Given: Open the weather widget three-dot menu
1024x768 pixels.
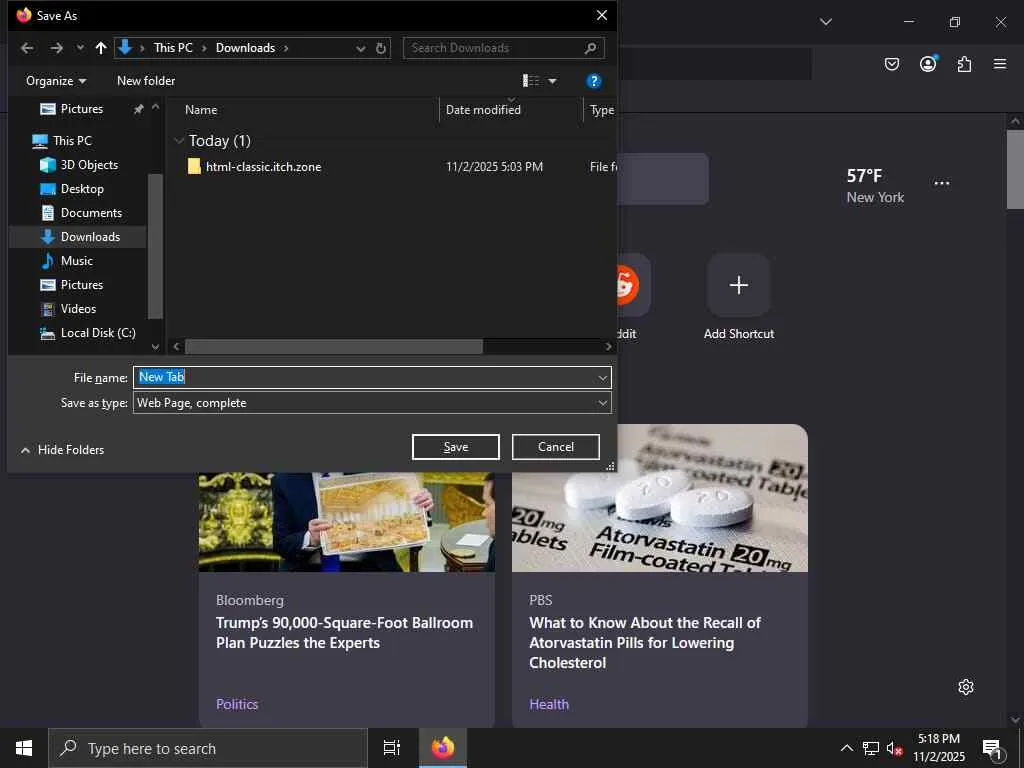Looking at the screenshot, I should click(x=942, y=184).
